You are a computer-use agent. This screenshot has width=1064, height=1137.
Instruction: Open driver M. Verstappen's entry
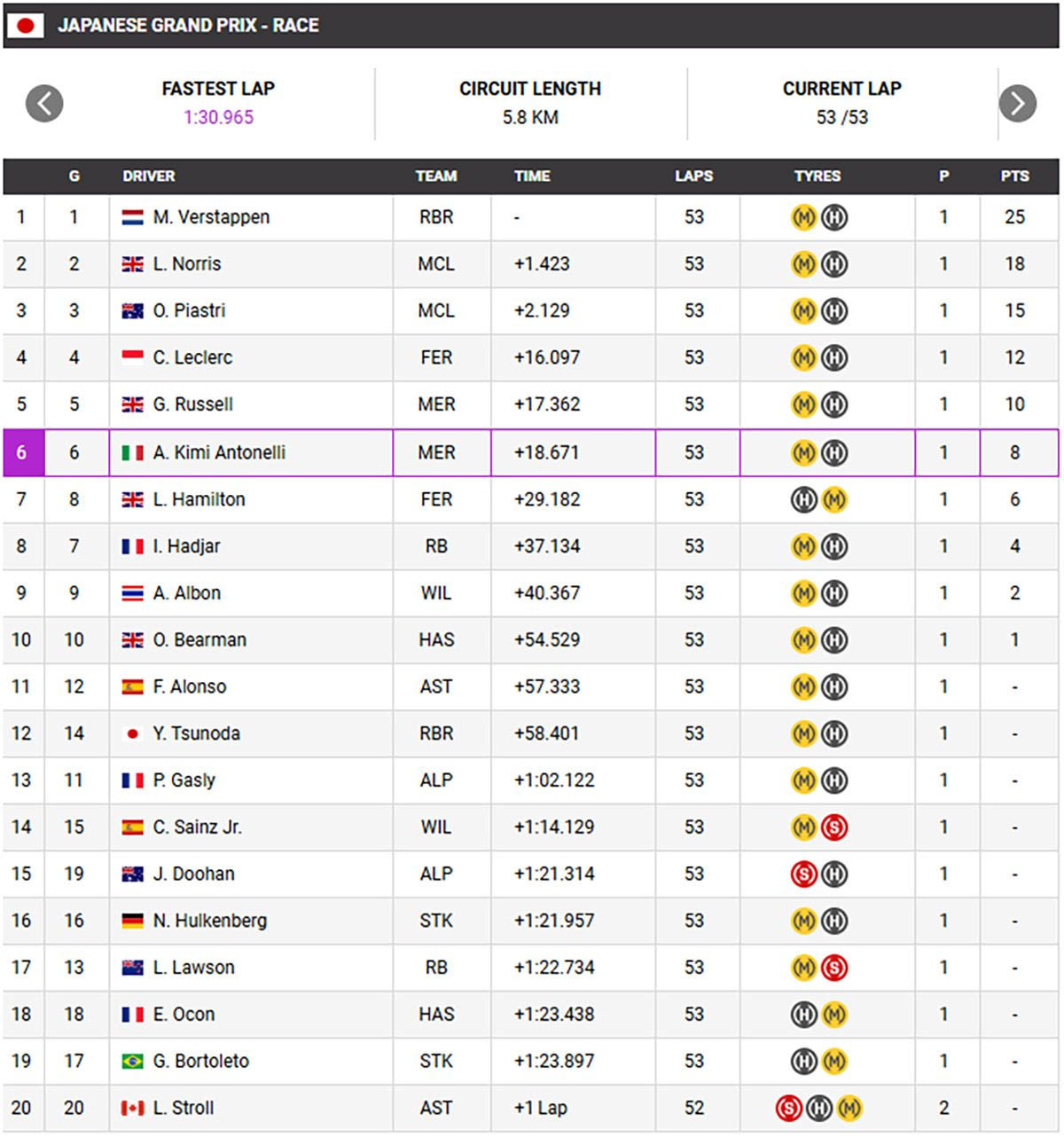tap(211, 217)
